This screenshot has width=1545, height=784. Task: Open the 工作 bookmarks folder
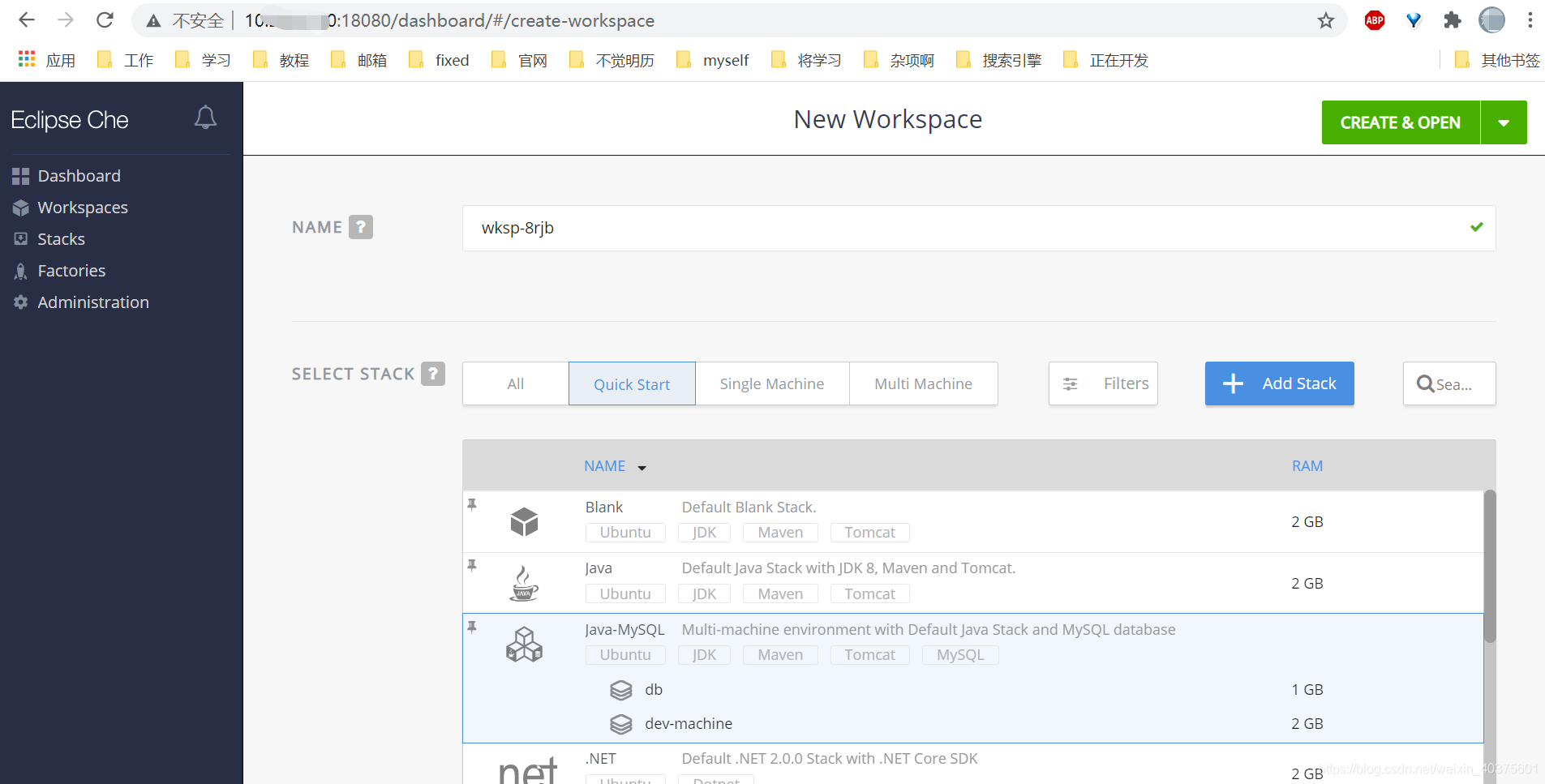pos(126,60)
